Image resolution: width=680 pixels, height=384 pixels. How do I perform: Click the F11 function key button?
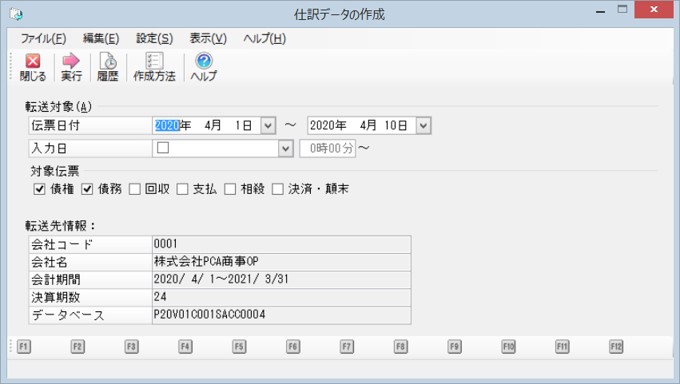point(562,346)
